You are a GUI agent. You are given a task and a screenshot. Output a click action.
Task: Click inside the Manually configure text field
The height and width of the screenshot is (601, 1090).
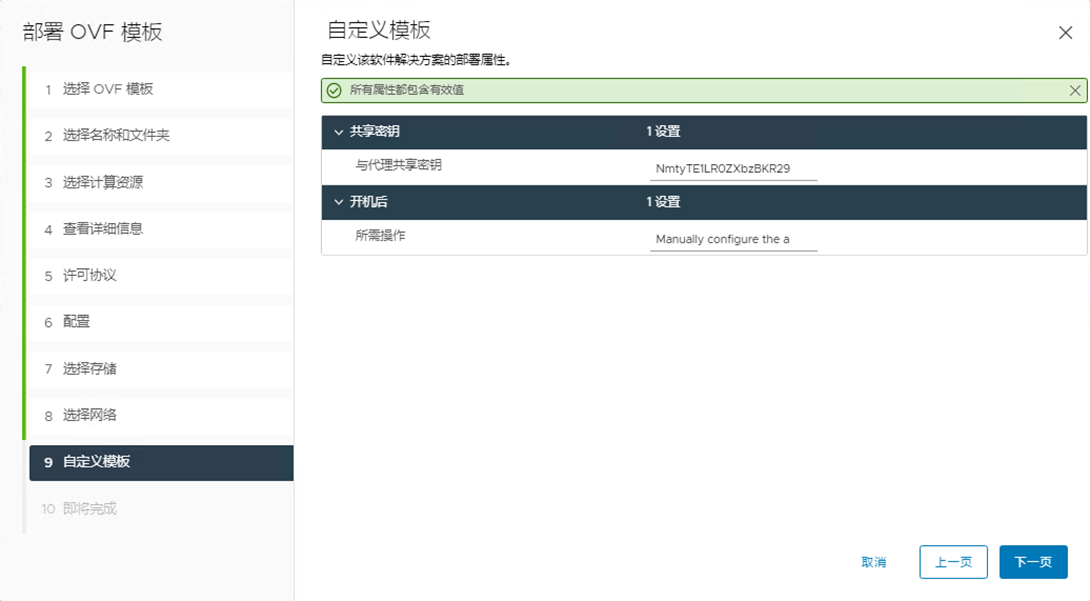733,238
